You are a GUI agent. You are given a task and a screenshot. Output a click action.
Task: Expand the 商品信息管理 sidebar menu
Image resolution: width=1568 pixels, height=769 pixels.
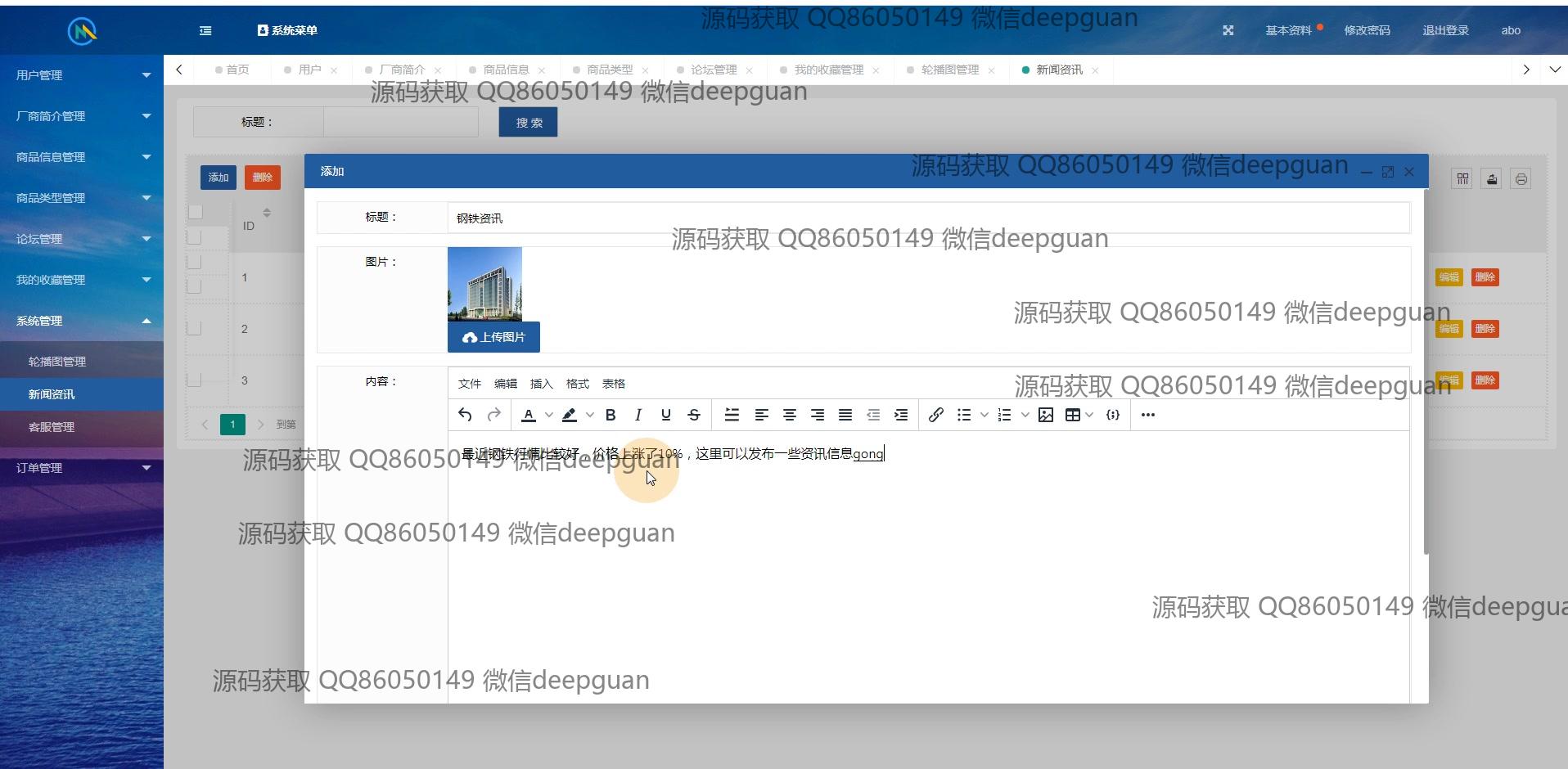pos(82,157)
